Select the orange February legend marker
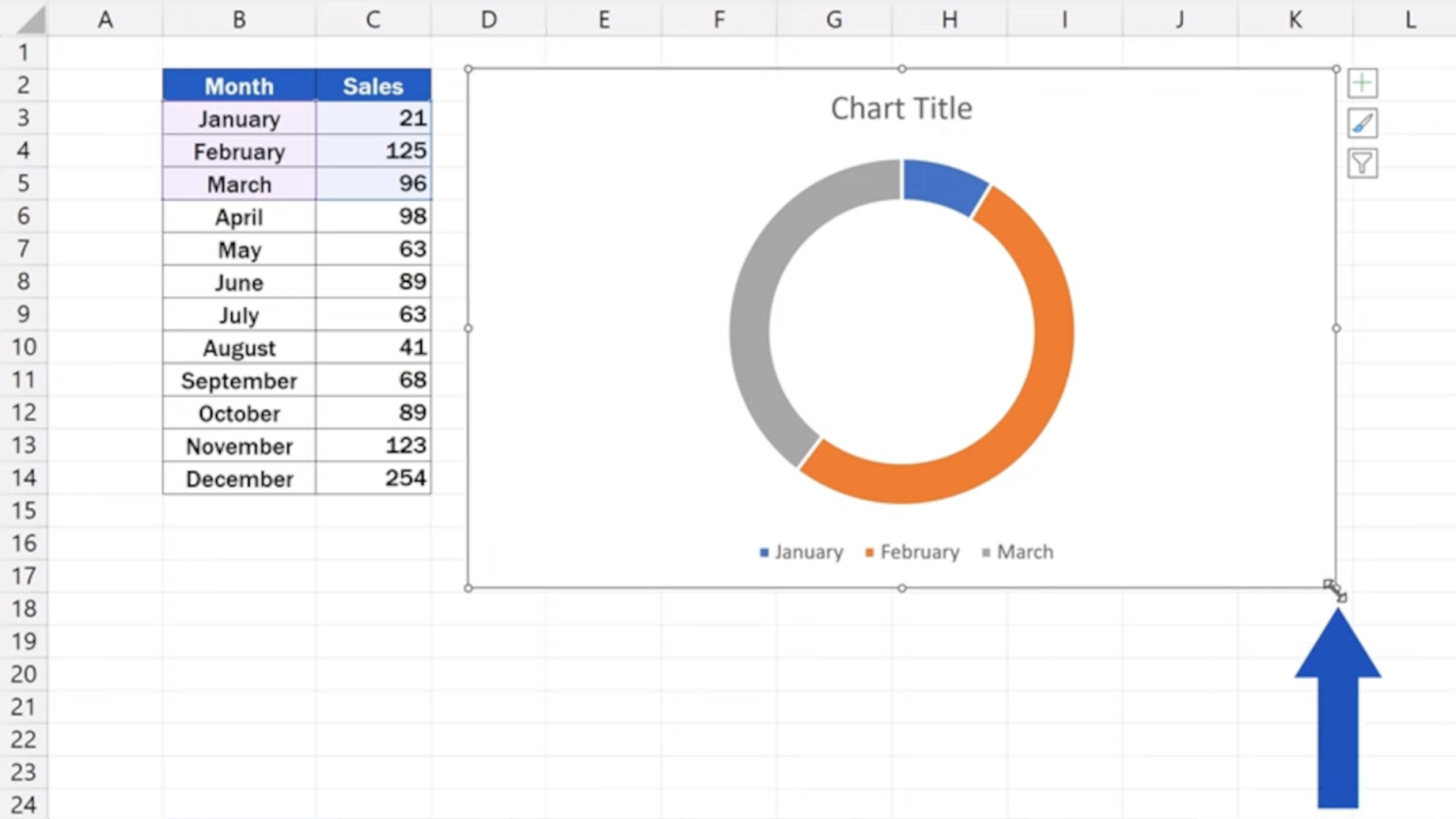 coord(869,552)
